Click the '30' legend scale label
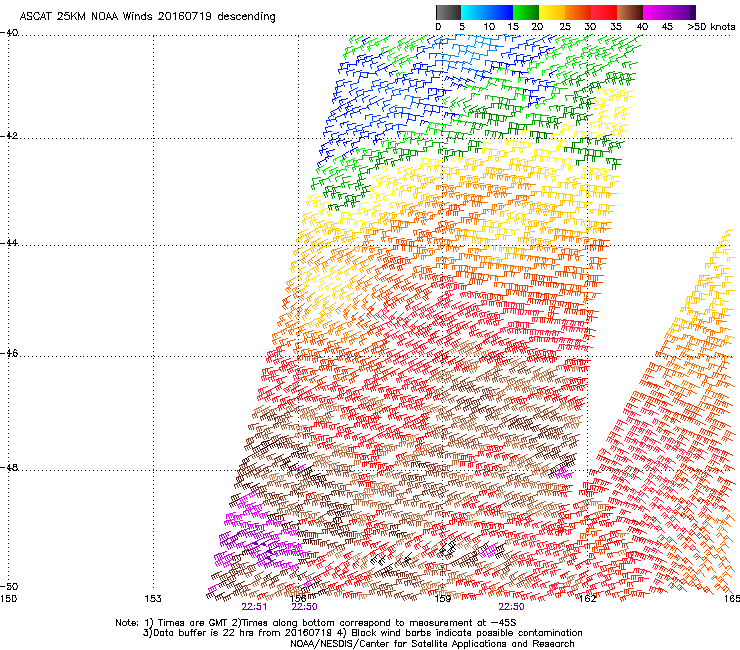740x650 pixels. (590, 26)
